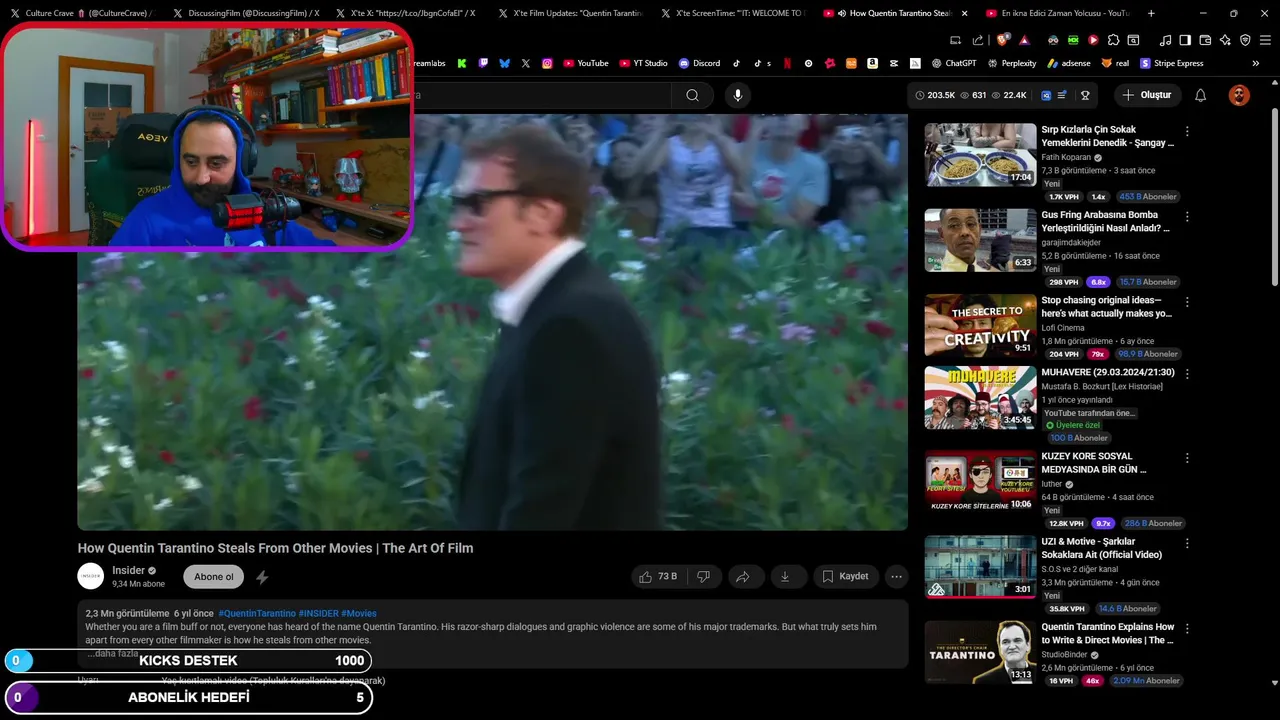Open Amazon bookmark icon
Image resolution: width=1280 pixels, height=720 pixels.
[x=872, y=63]
